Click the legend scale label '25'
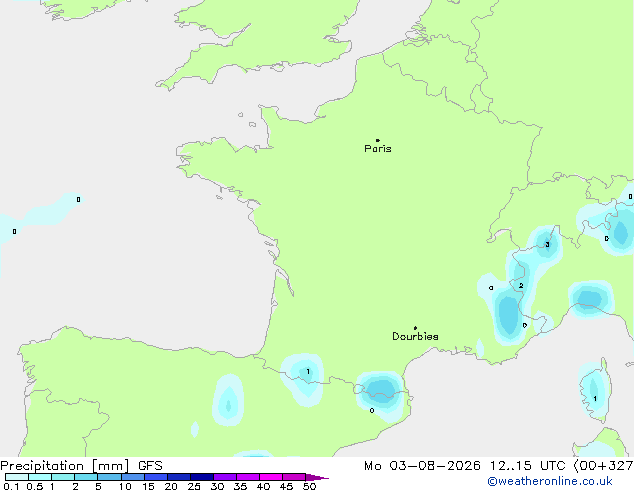 [x=194, y=486]
